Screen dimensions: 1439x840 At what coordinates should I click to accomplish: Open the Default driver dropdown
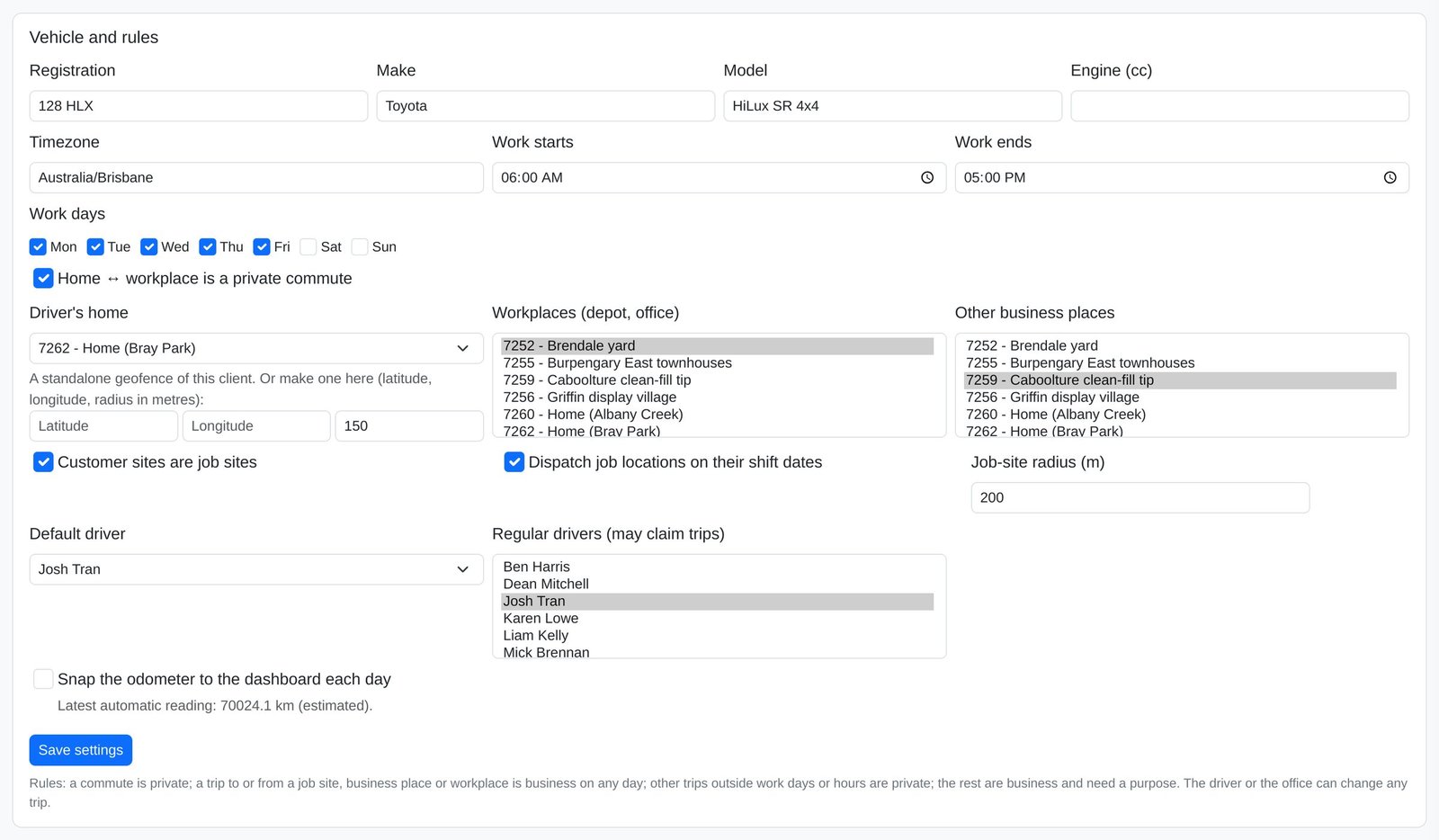[x=256, y=569]
